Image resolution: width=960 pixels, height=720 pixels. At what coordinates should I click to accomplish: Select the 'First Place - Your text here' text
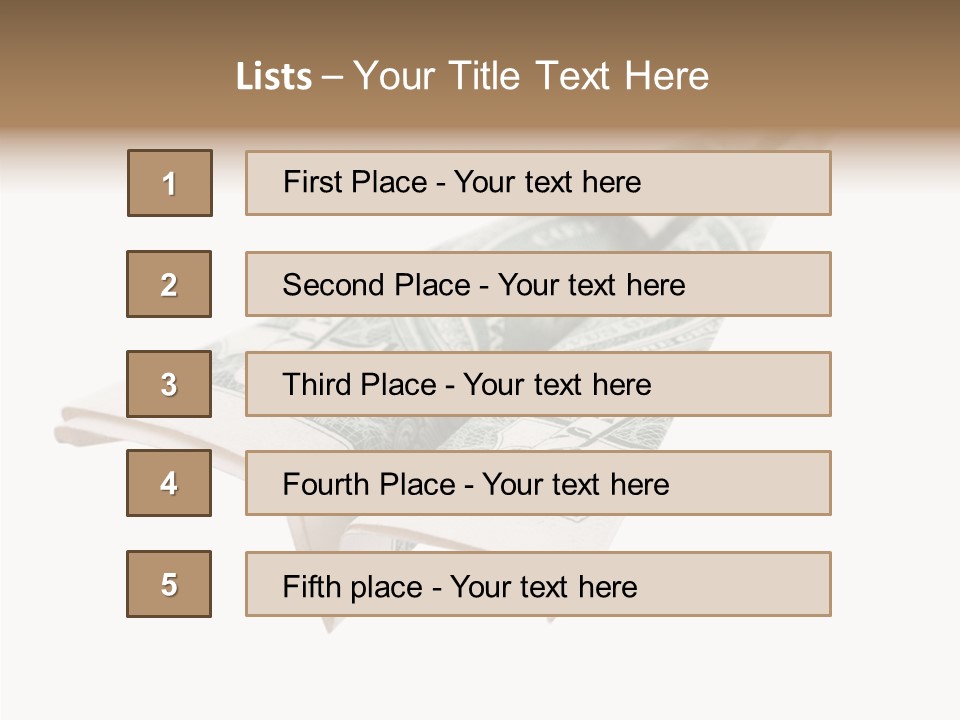[x=462, y=182]
